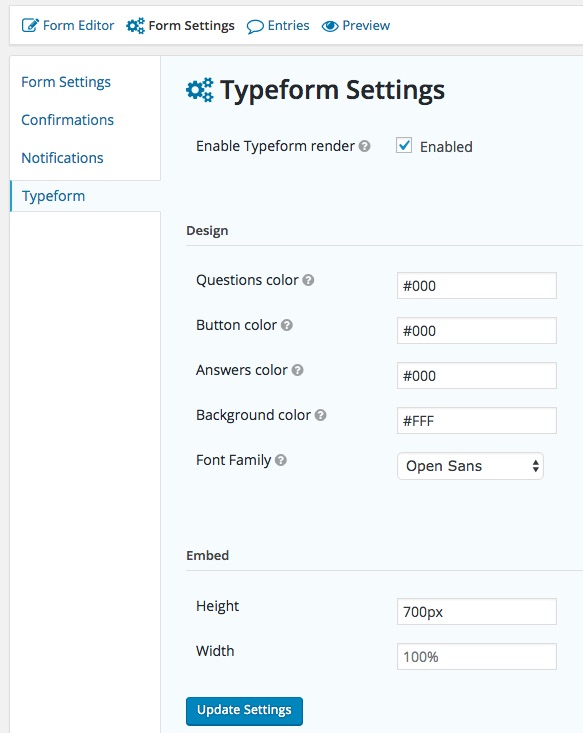The height and width of the screenshot is (733, 583).
Task: Open help tooltip for Questions color
Action: point(308,280)
